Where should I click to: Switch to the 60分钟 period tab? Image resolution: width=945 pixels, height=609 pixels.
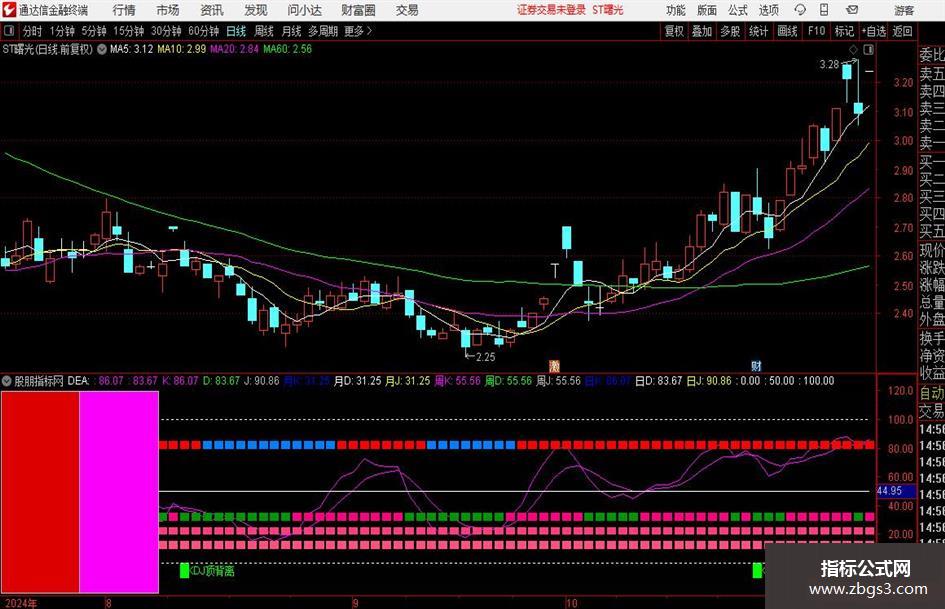203,31
